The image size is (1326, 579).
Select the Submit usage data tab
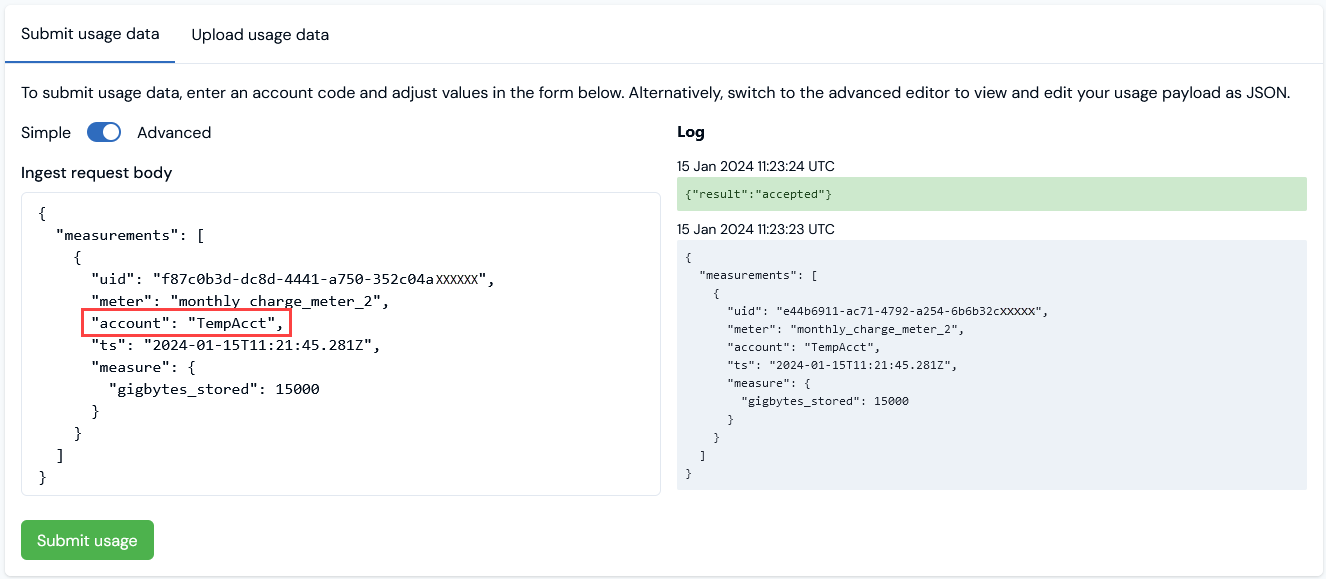click(90, 34)
